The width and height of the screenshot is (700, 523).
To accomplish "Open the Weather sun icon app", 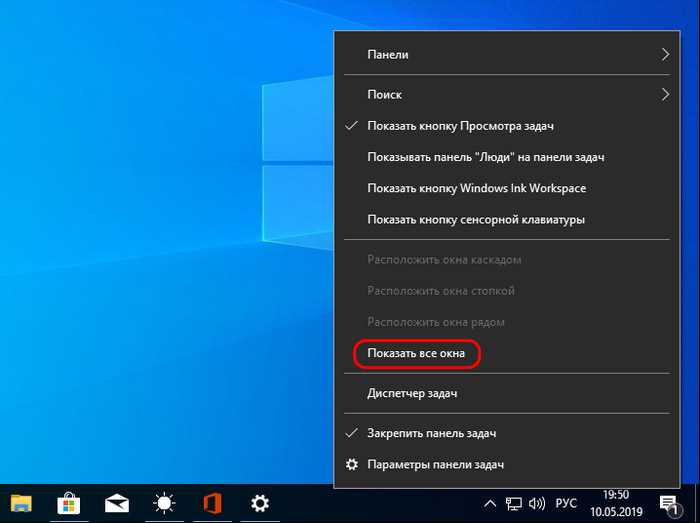I will [164, 503].
